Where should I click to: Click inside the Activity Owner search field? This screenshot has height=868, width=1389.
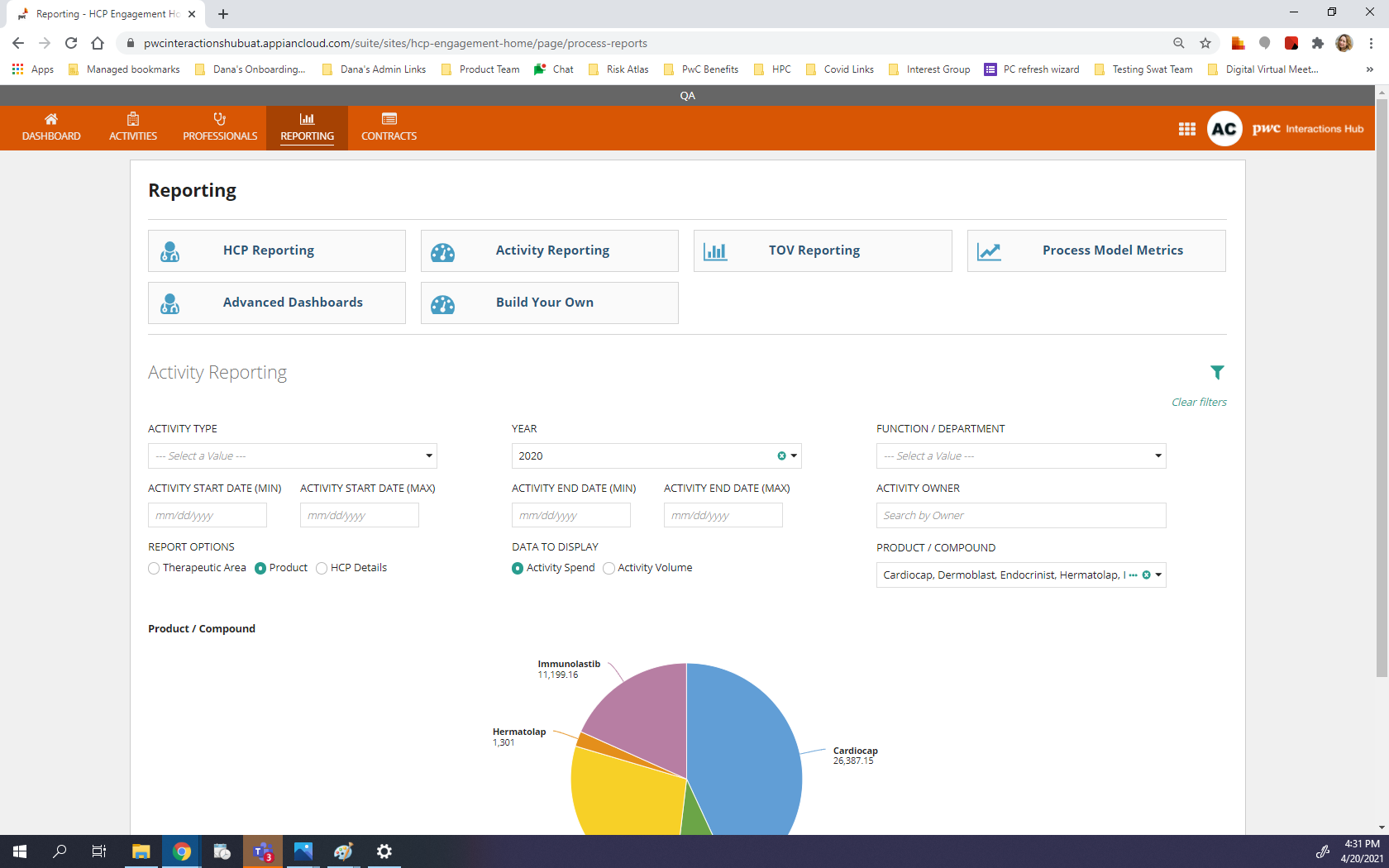(1020, 515)
